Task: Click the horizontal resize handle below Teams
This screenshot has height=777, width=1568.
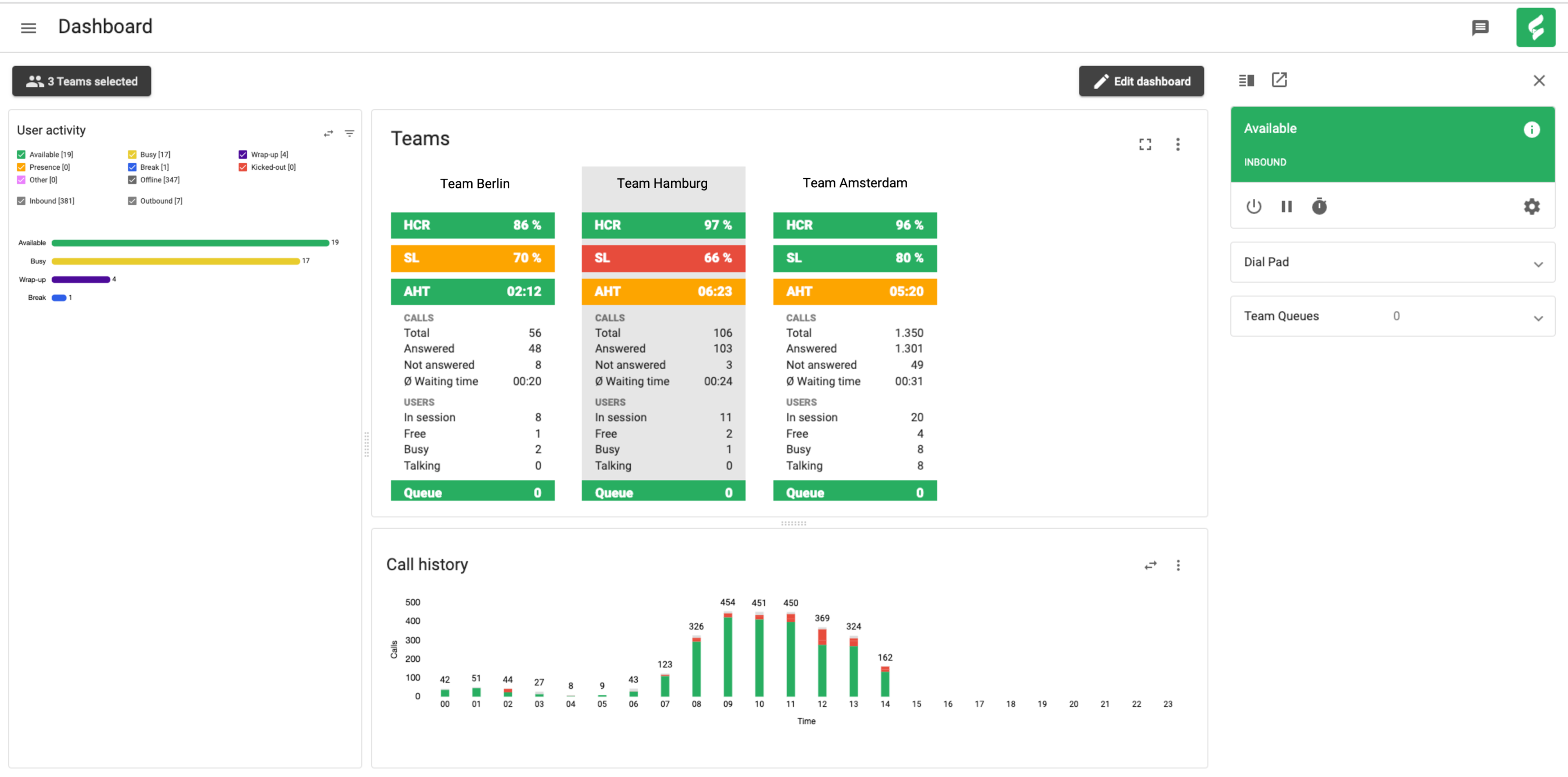Action: tap(793, 523)
